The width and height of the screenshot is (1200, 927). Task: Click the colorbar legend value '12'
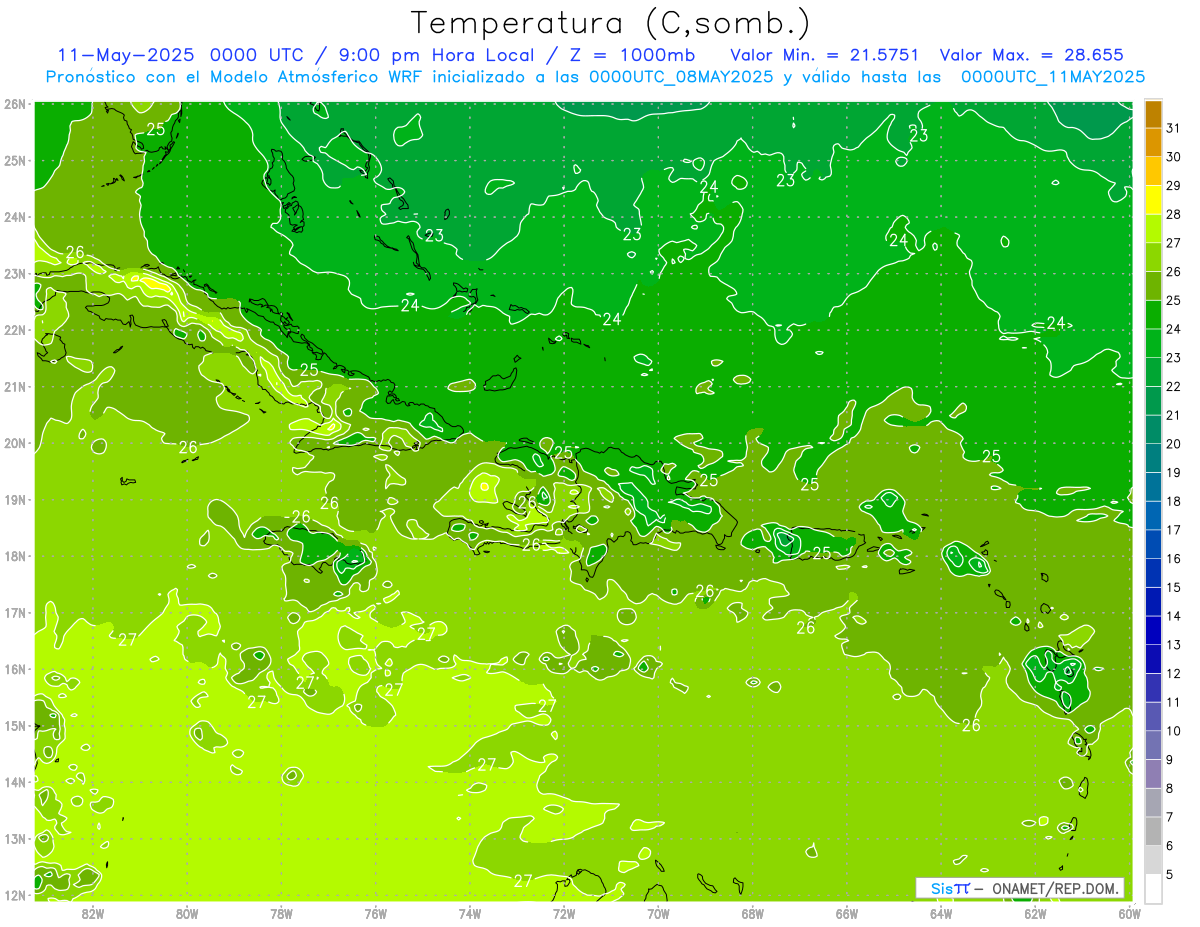(x=1174, y=673)
